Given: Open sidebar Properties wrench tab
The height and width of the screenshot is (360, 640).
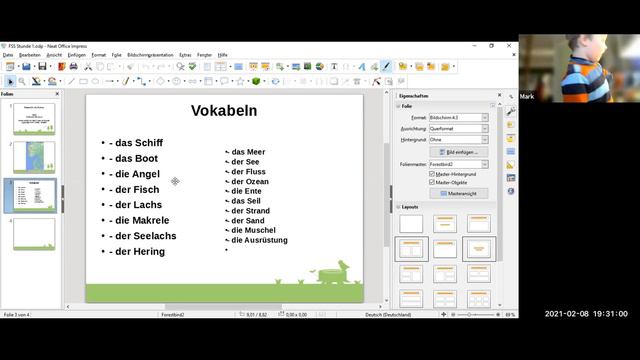Looking at the screenshot, I should pyautogui.click(x=511, y=111).
